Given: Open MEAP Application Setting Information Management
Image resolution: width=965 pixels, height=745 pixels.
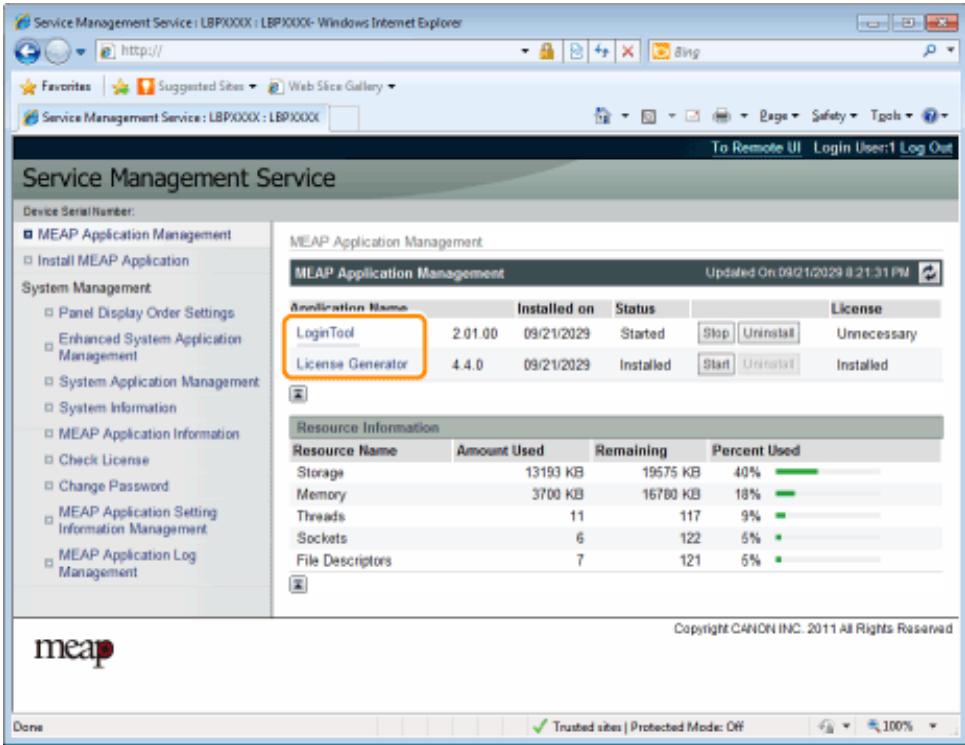Looking at the screenshot, I should [137, 520].
